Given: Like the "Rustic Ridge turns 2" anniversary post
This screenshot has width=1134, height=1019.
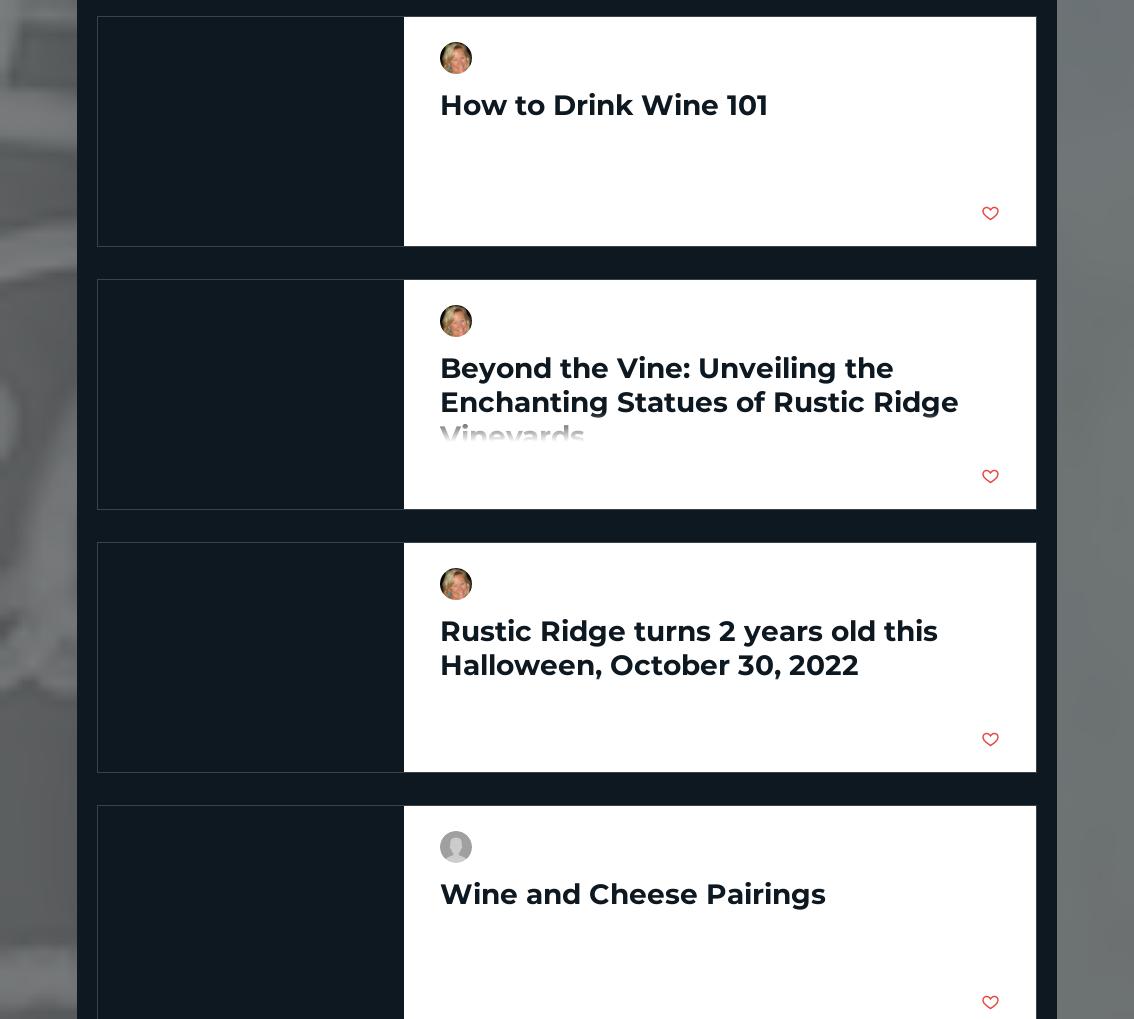Looking at the screenshot, I should [990, 740].
